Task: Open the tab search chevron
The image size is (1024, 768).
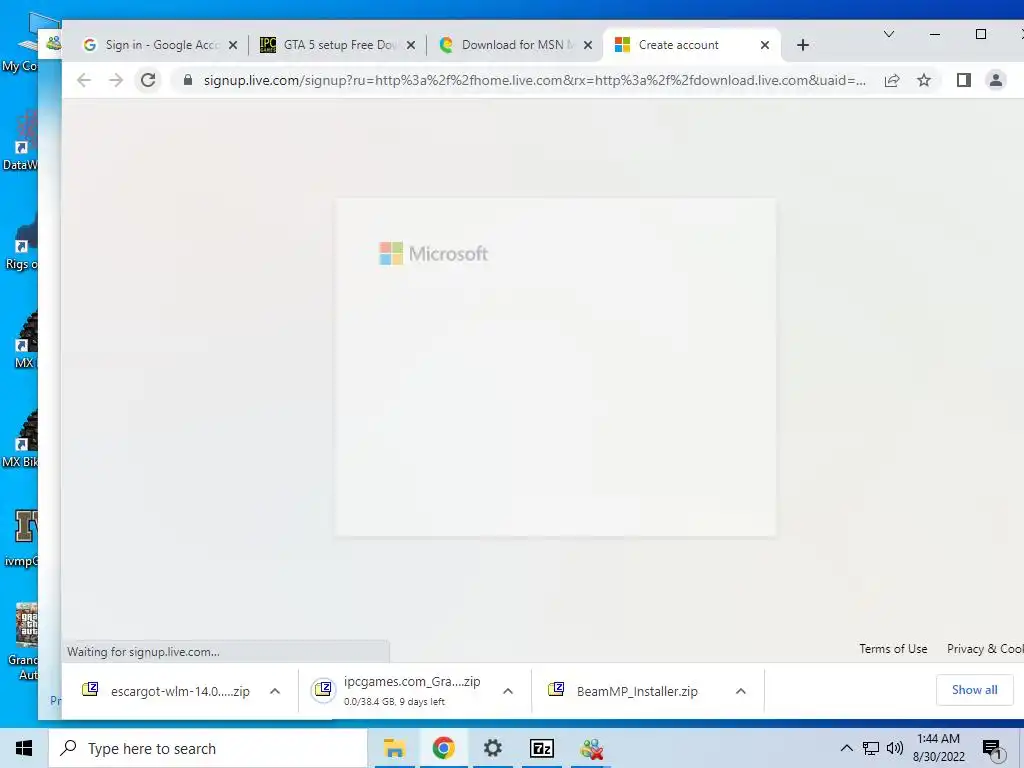Action: tap(889, 34)
